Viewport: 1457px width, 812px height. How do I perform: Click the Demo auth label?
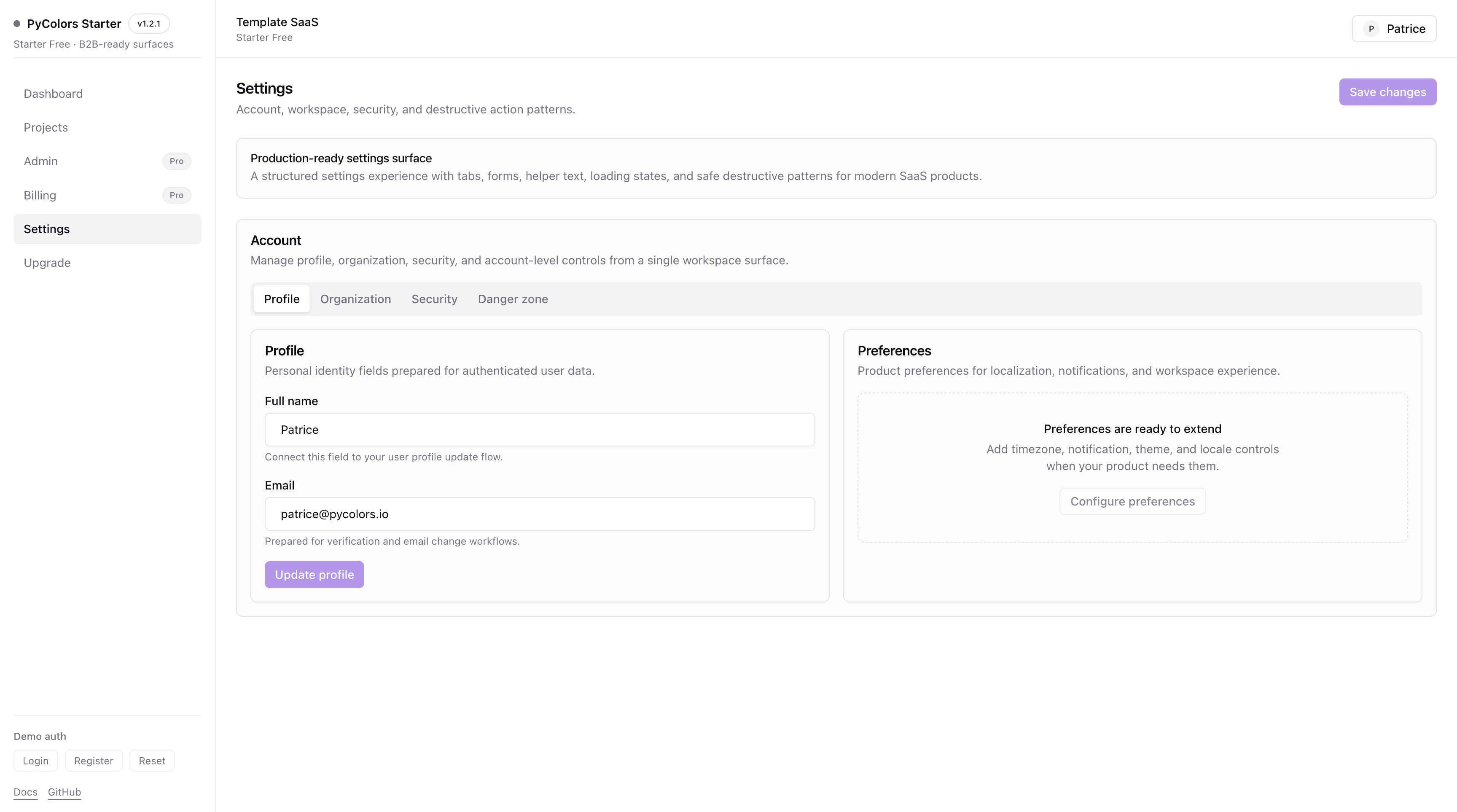click(40, 737)
